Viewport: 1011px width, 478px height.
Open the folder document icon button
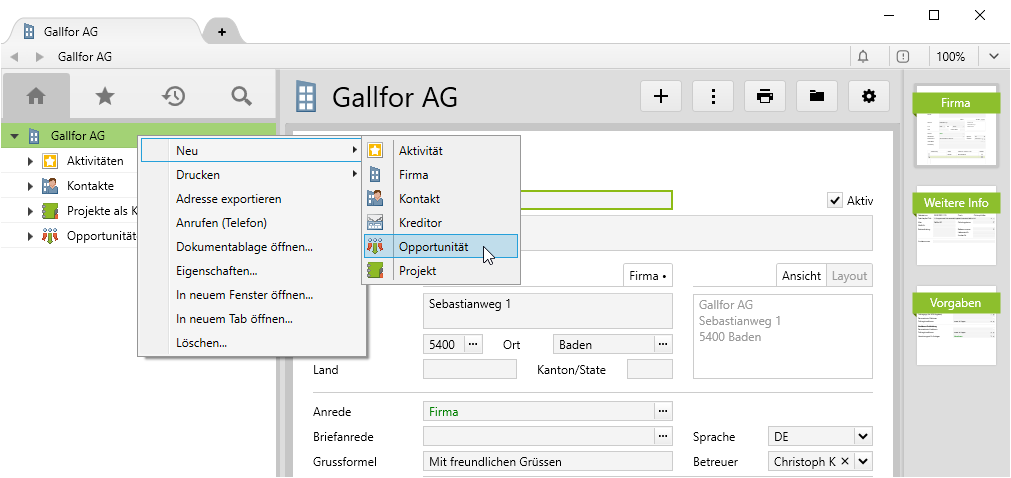pyautogui.click(x=817, y=96)
